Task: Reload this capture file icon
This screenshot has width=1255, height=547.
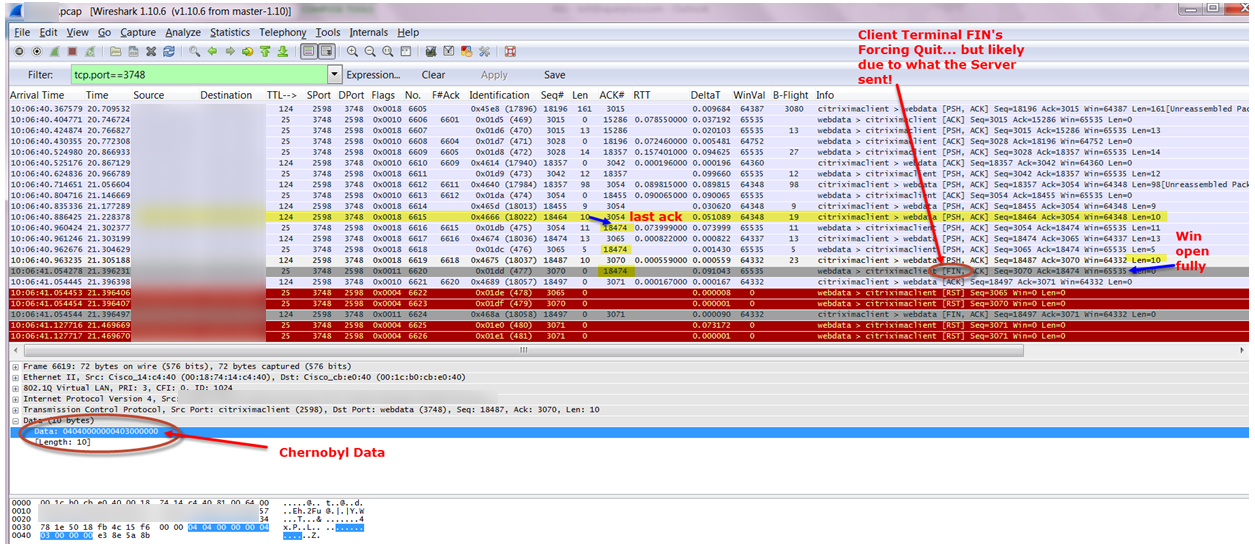Action: click(168, 51)
